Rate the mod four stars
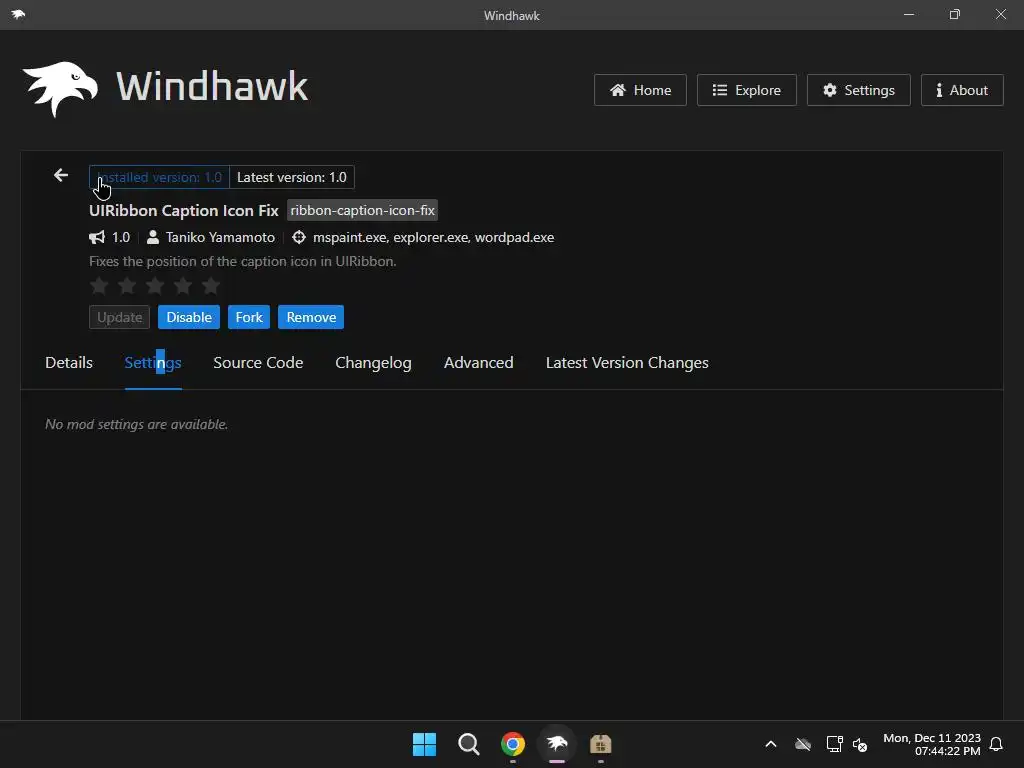Image resolution: width=1024 pixels, height=768 pixels. pos(183,285)
